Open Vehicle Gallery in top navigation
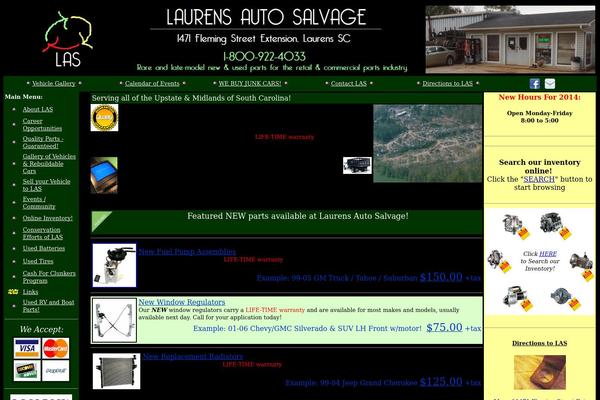The height and width of the screenshot is (400, 600). click(54, 83)
